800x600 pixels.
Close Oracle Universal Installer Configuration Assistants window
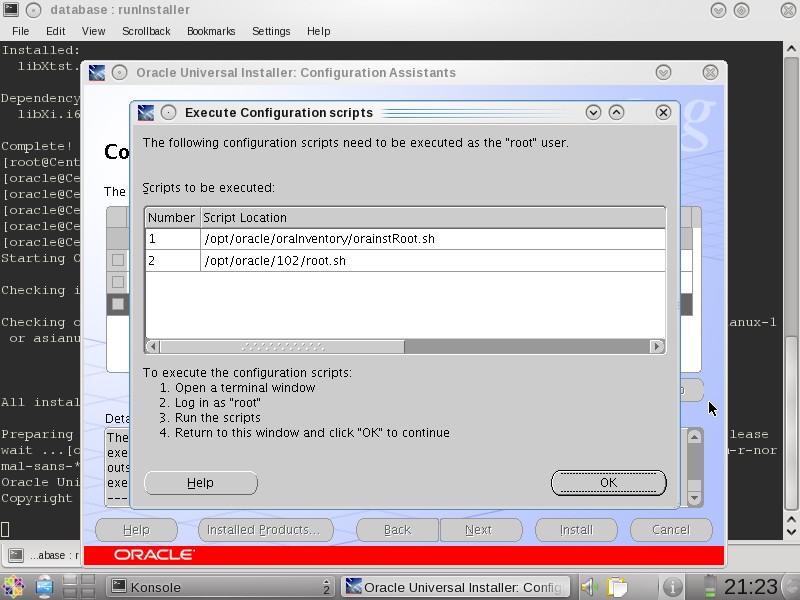coord(710,72)
